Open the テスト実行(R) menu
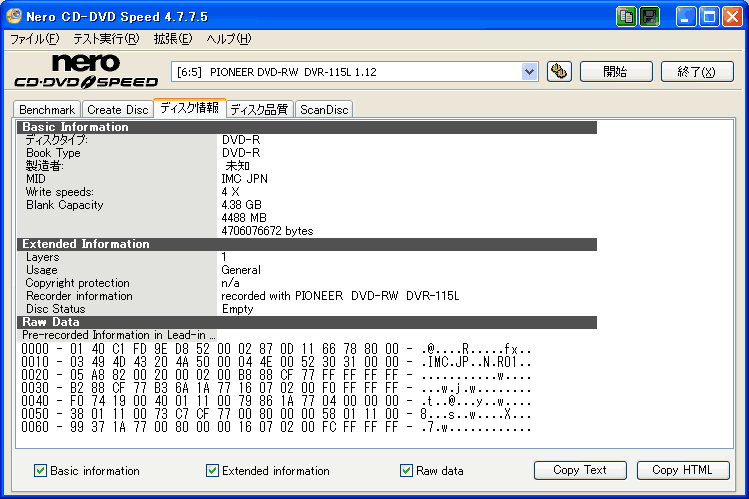The width and height of the screenshot is (749, 499). point(106,39)
